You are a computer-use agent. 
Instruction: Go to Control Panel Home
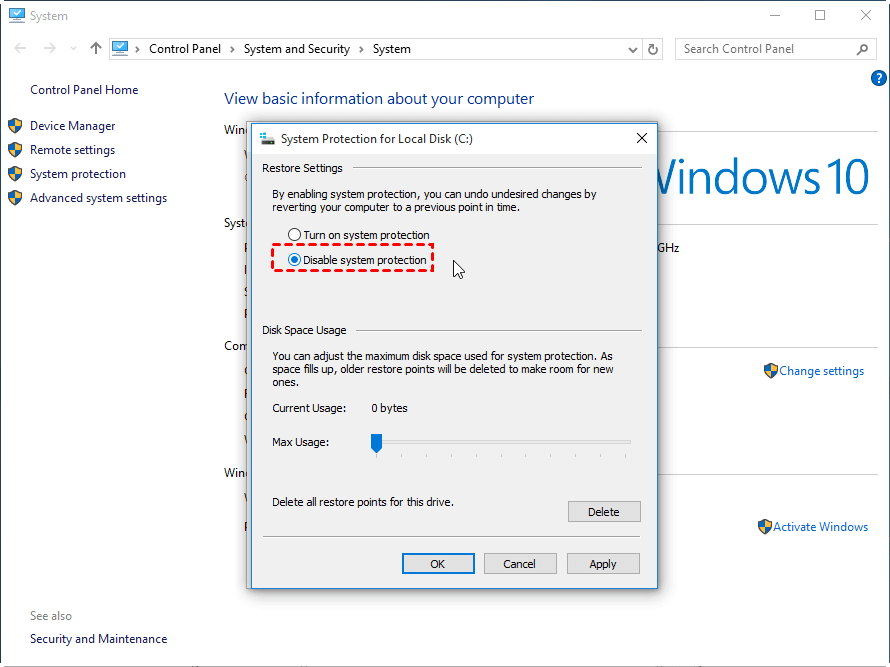point(84,90)
